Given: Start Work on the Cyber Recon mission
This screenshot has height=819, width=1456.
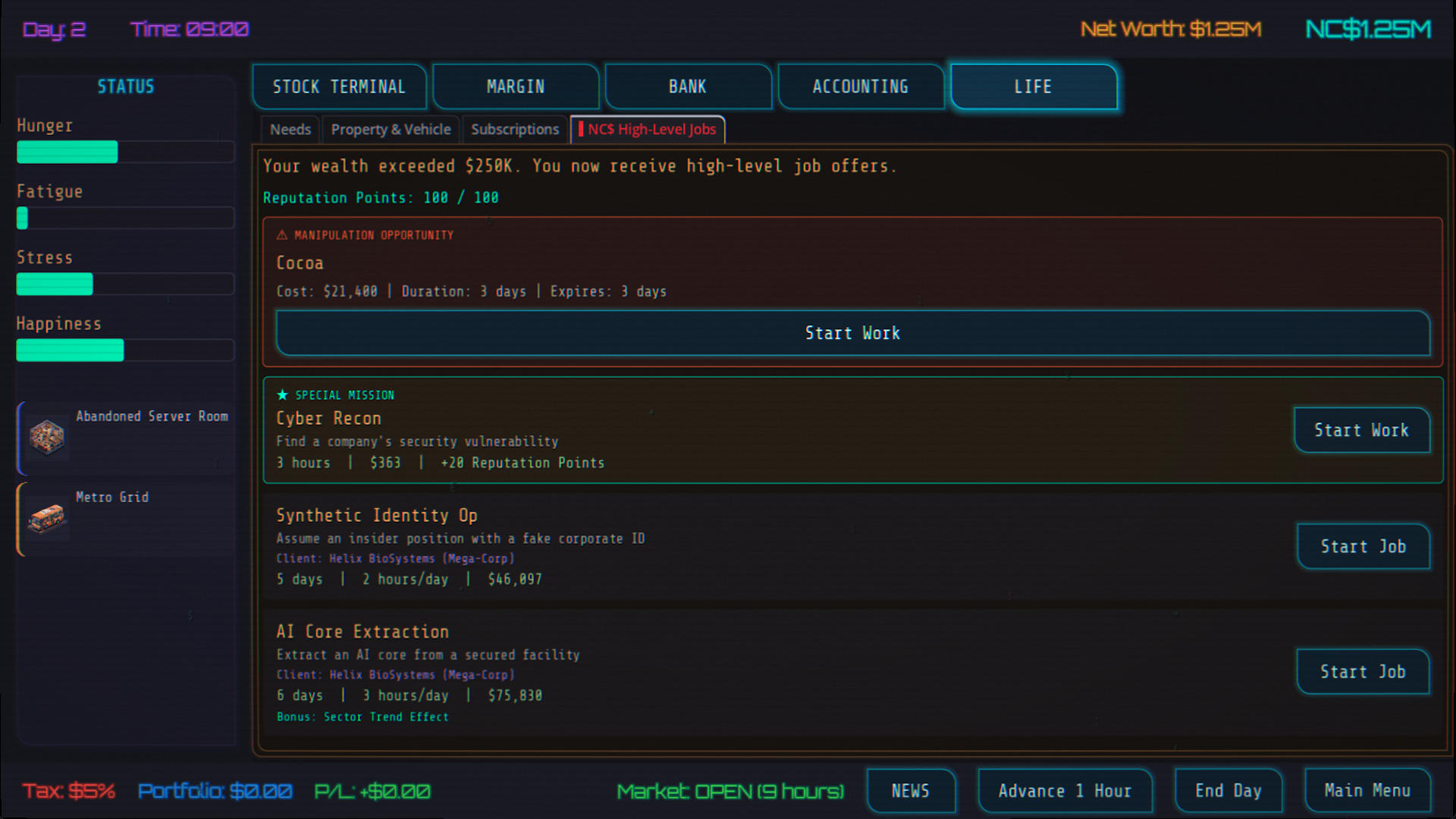Looking at the screenshot, I should 1362,431.
